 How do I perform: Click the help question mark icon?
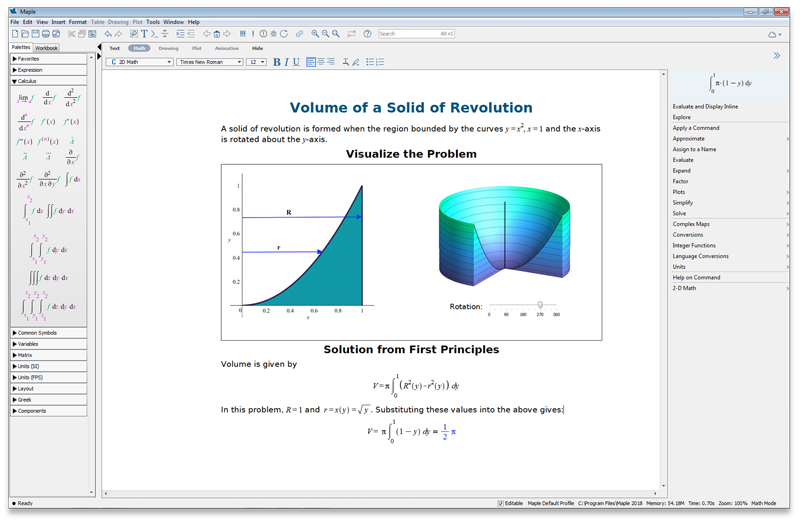[x=367, y=34]
